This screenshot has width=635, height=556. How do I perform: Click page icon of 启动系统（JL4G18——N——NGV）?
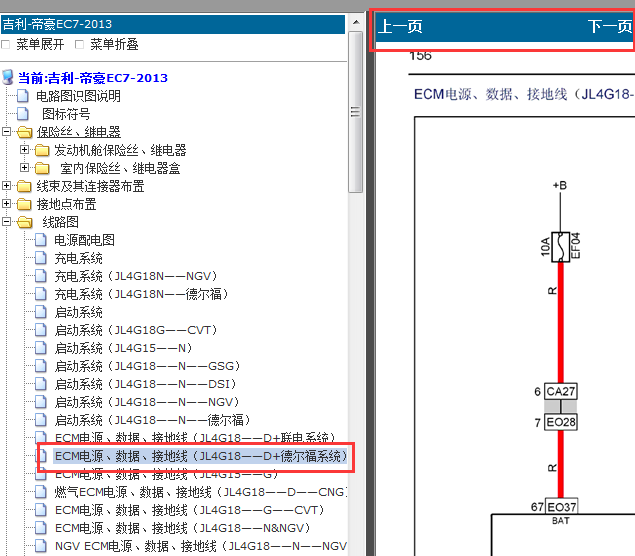tap(40, 402)
